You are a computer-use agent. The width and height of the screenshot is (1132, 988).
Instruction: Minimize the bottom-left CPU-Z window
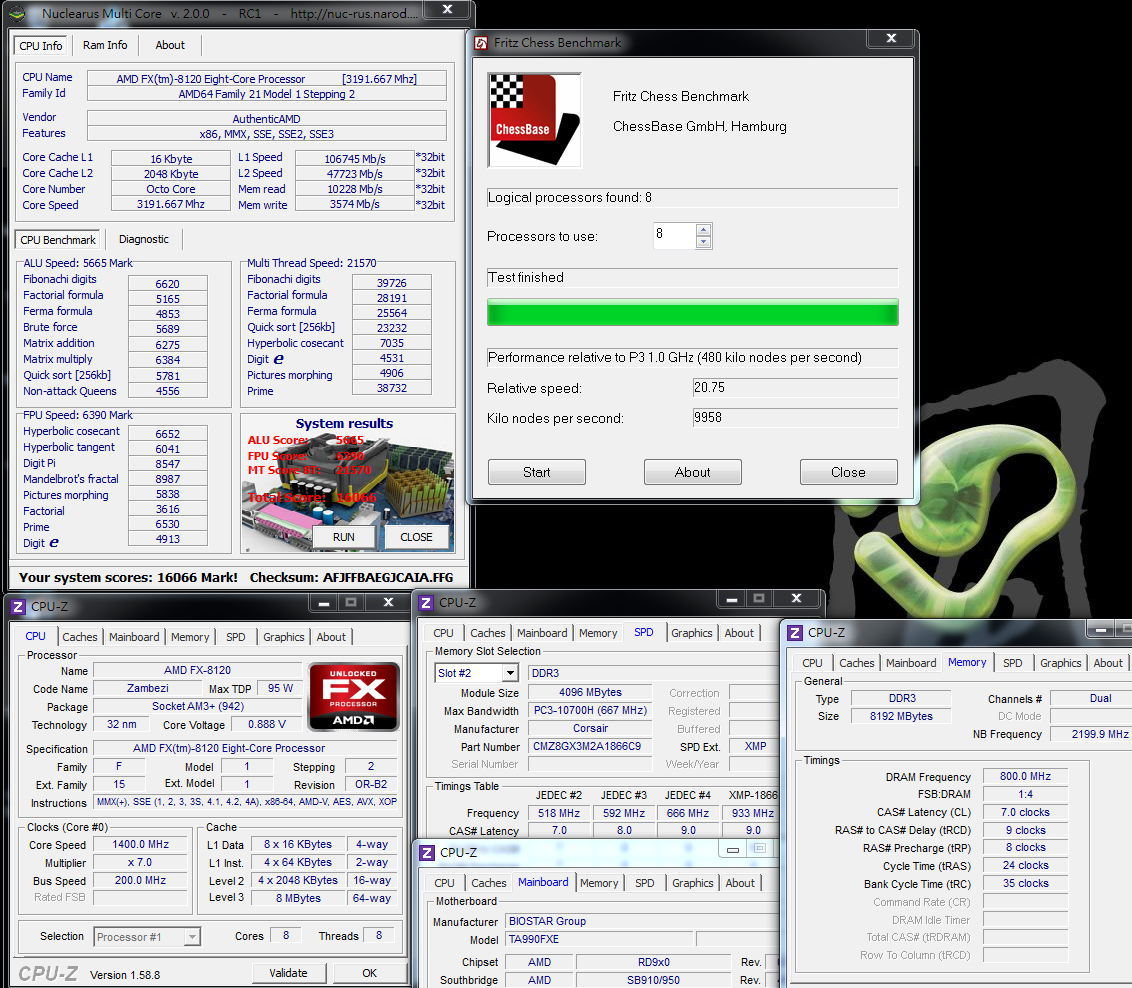(324, 603)
